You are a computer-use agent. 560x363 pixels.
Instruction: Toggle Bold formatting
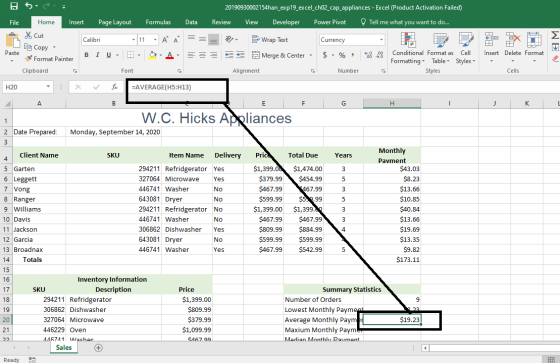click(x=86, y=55)
